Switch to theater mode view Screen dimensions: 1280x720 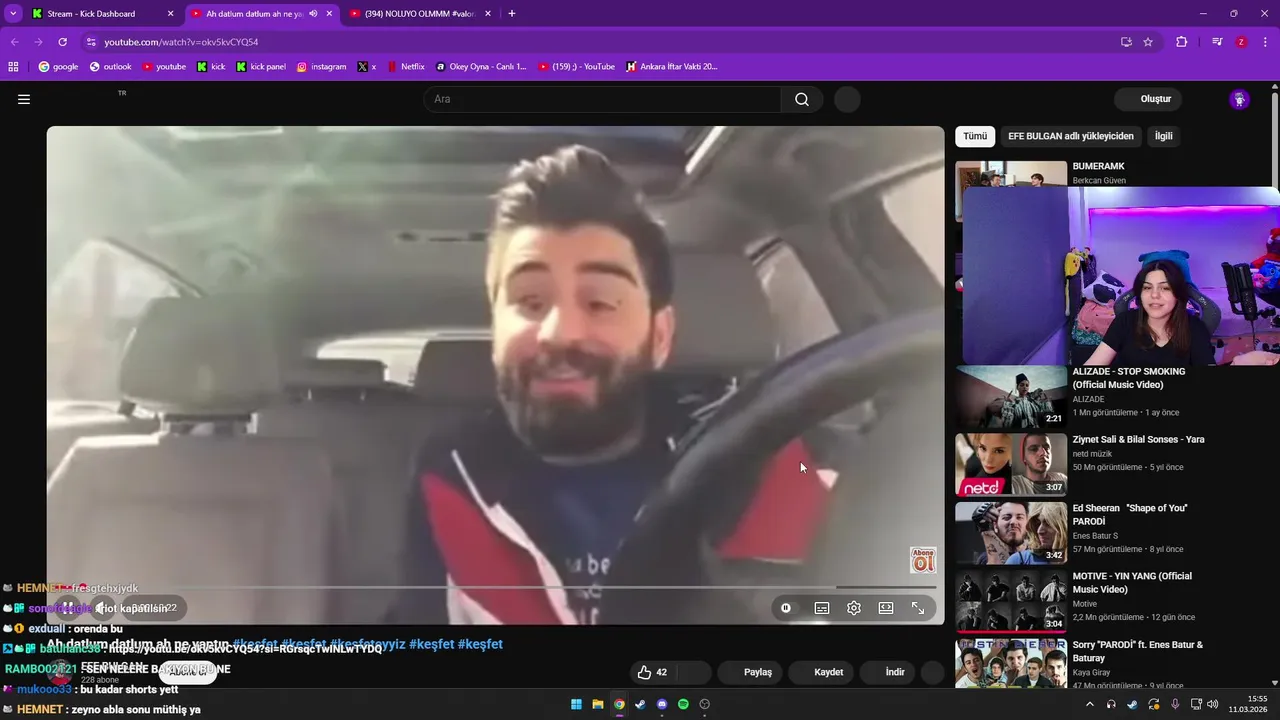pos(886,608)
